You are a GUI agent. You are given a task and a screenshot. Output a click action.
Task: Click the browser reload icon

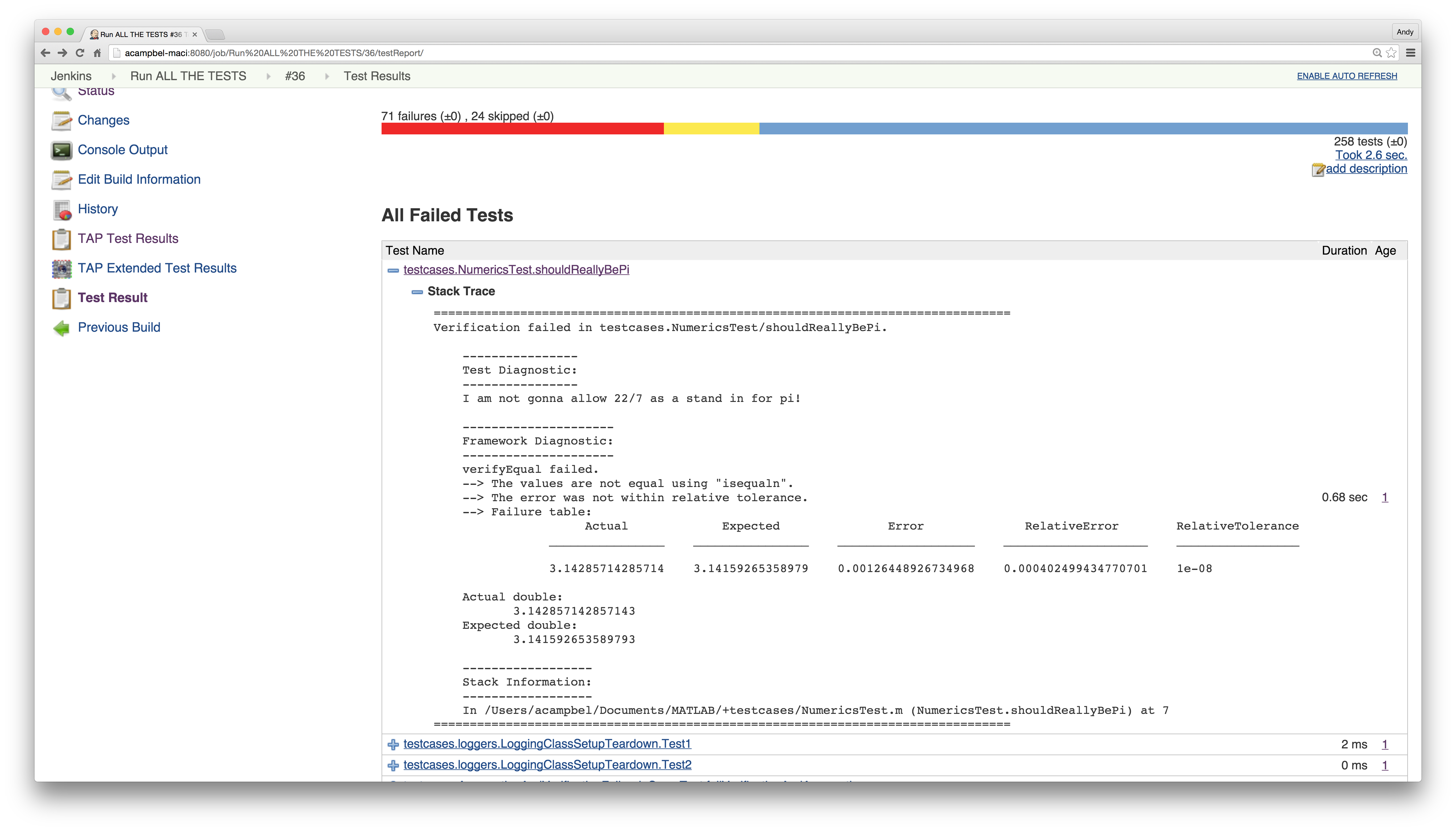tap(80, 53)
